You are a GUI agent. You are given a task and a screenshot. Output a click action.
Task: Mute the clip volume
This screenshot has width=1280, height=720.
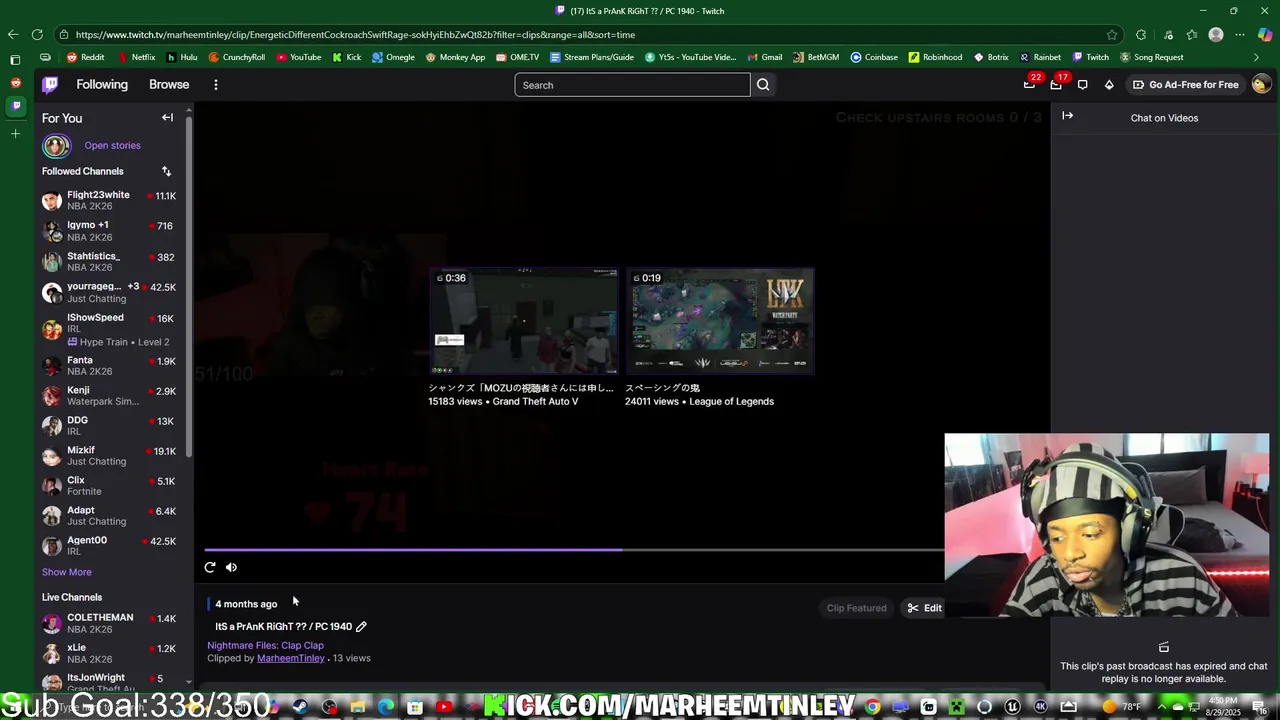(231, 567)
